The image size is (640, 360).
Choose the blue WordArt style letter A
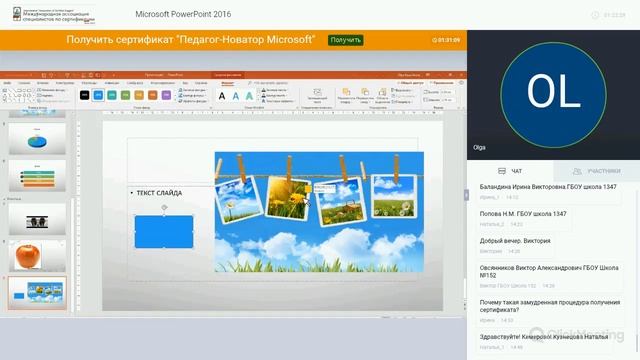[236, 96]
